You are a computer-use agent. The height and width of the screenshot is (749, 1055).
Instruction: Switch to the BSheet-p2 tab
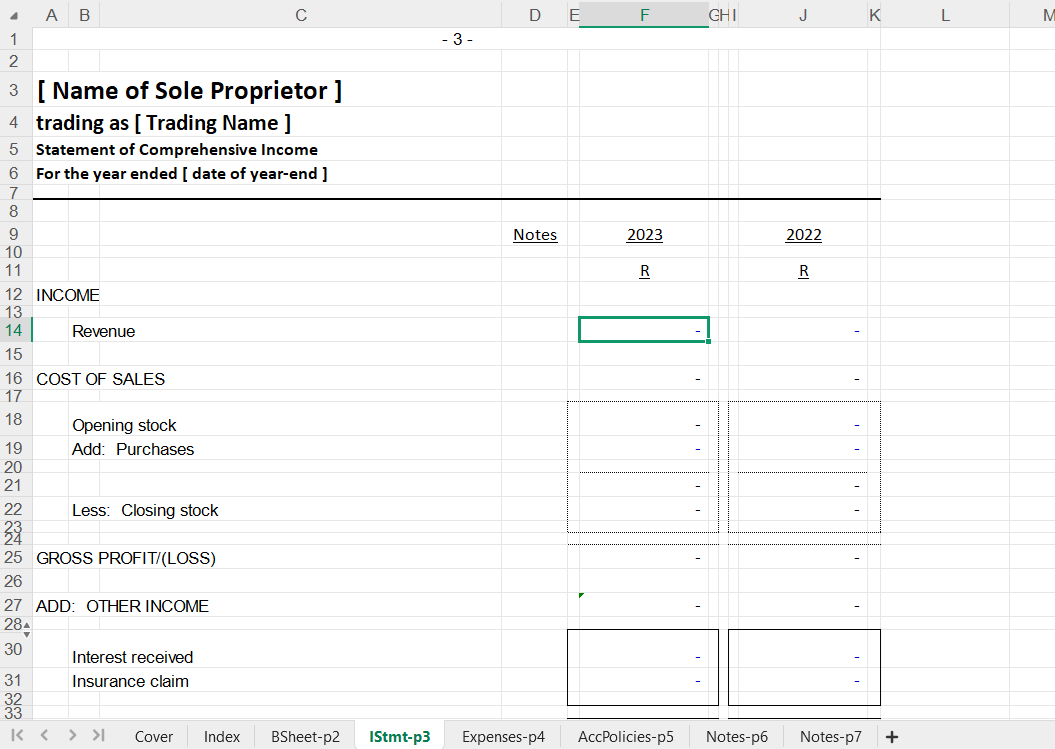pos(305,737)
